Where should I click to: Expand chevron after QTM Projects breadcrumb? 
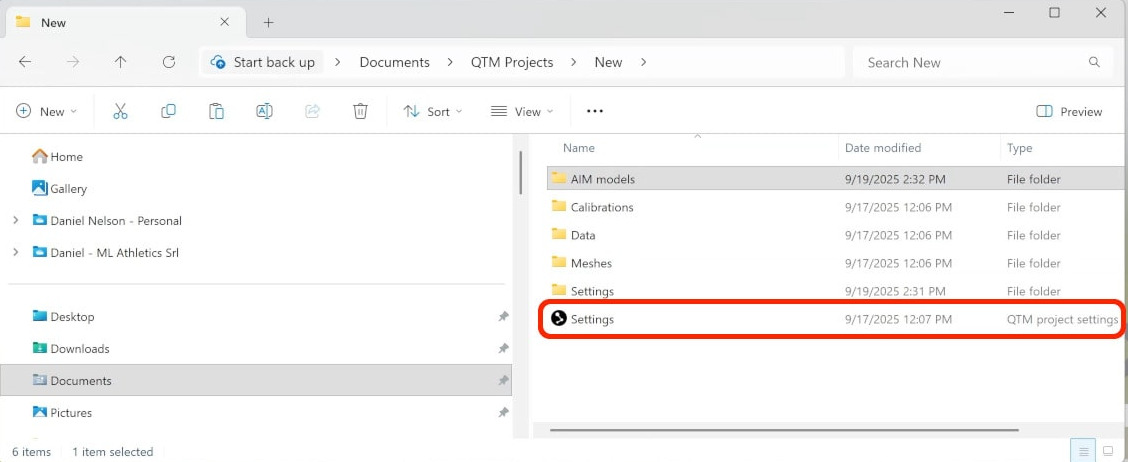click(x=573, y=63)
